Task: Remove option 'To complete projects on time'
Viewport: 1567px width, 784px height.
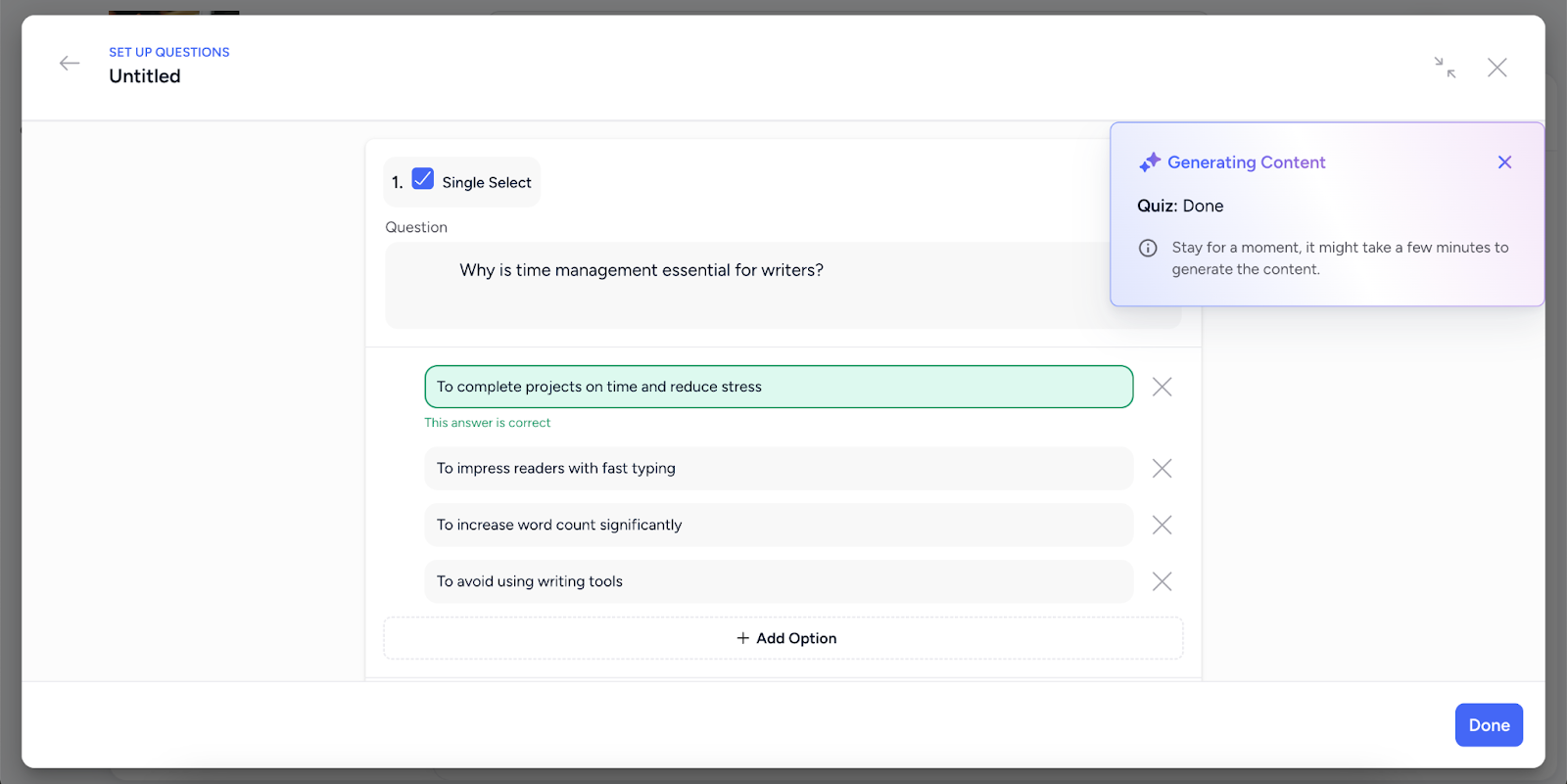Action: point(1162,387)
